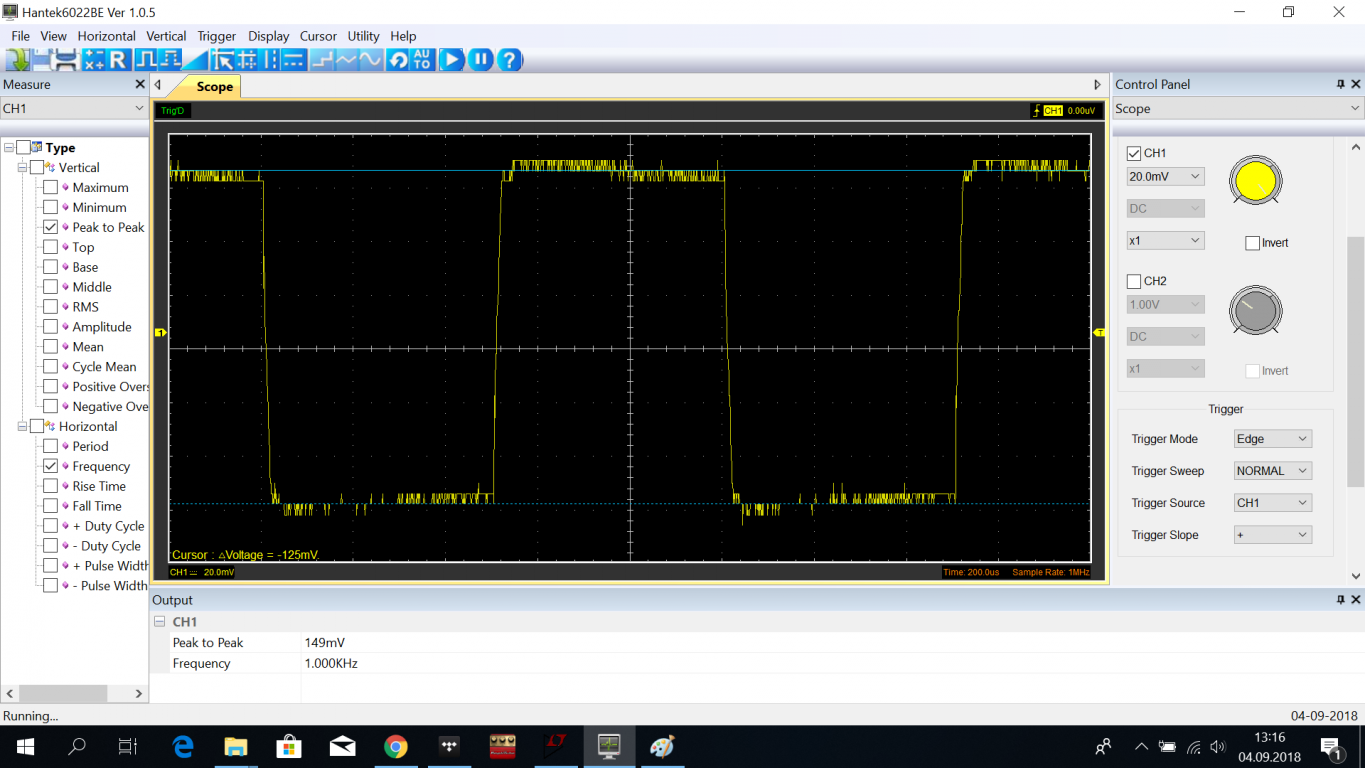This screenshot has height=768, width=1365.
Task: Click the triangle ramp toolbar icon
Action: [194, 60]
